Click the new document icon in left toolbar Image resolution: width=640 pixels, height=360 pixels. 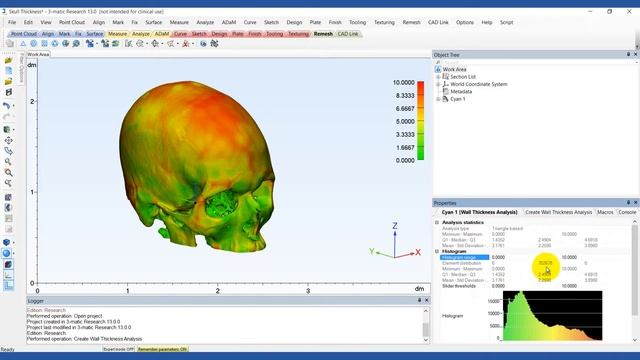click(8, 71)
